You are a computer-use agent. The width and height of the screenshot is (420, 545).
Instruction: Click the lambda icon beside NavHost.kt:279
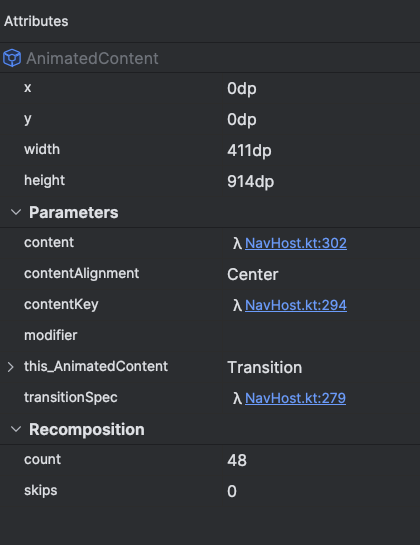click(237, 398)
